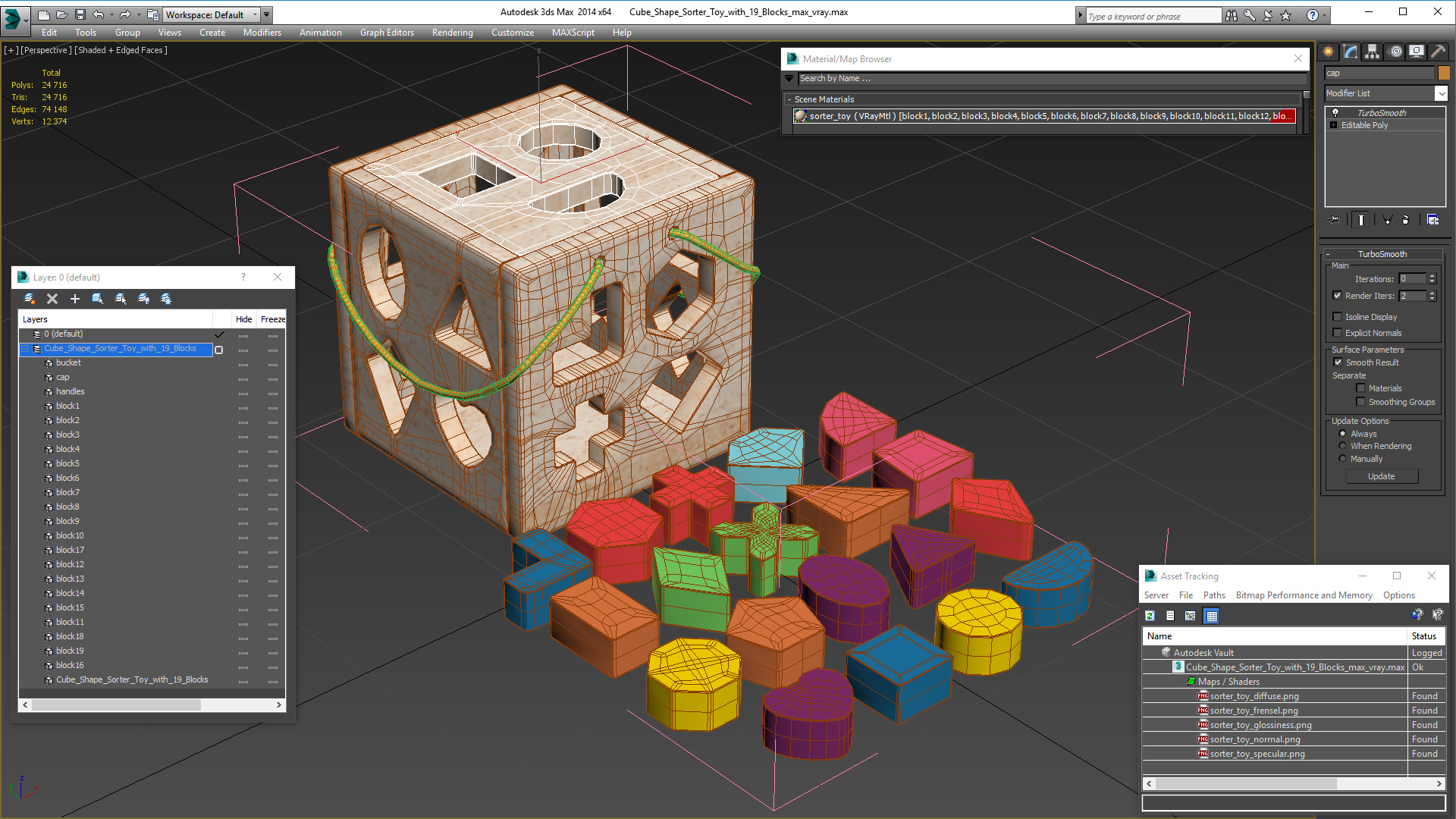
Task: Expand the Editable Poly stack entry
Action: [x=1333, y=125]
